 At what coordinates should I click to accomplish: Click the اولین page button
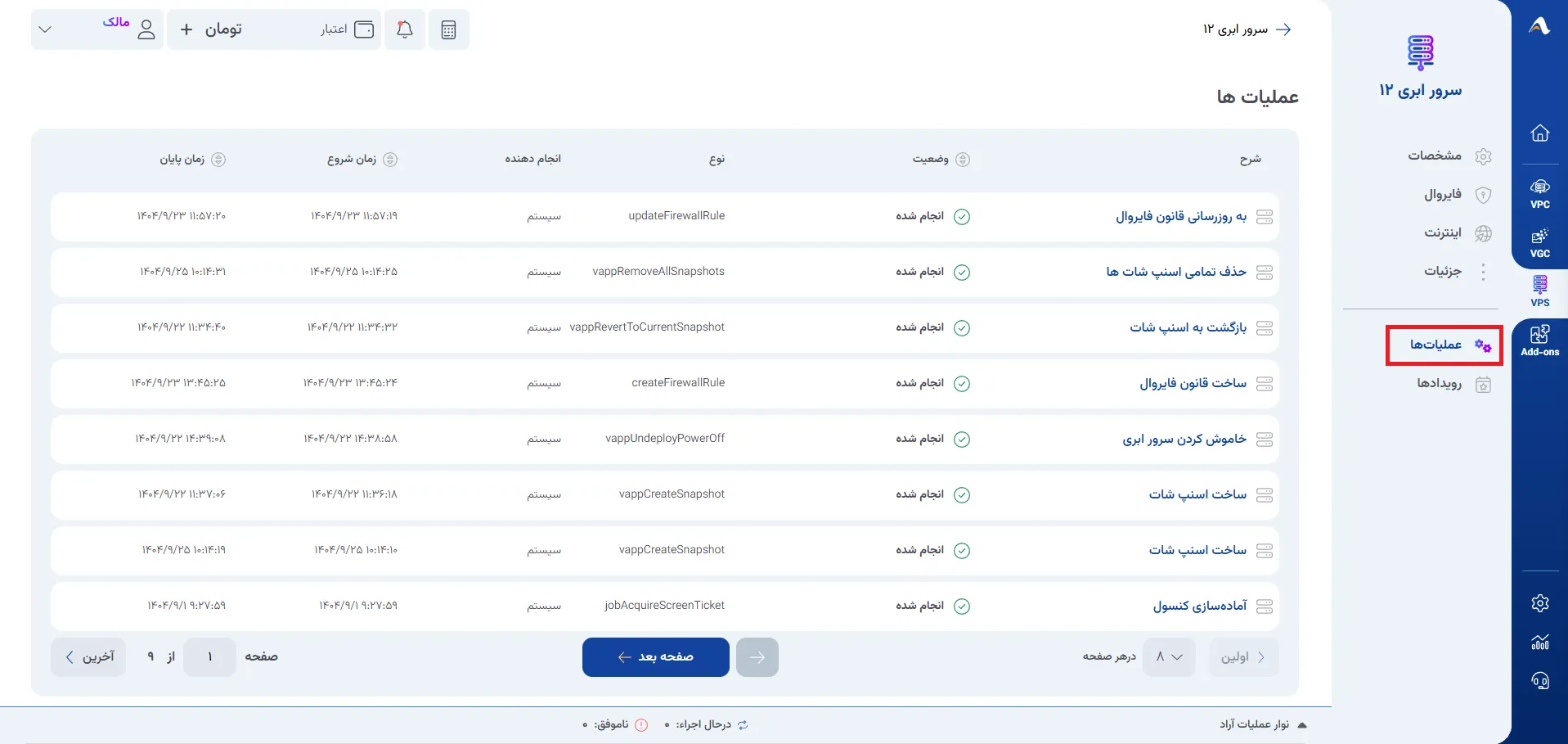pos(1243,657)
